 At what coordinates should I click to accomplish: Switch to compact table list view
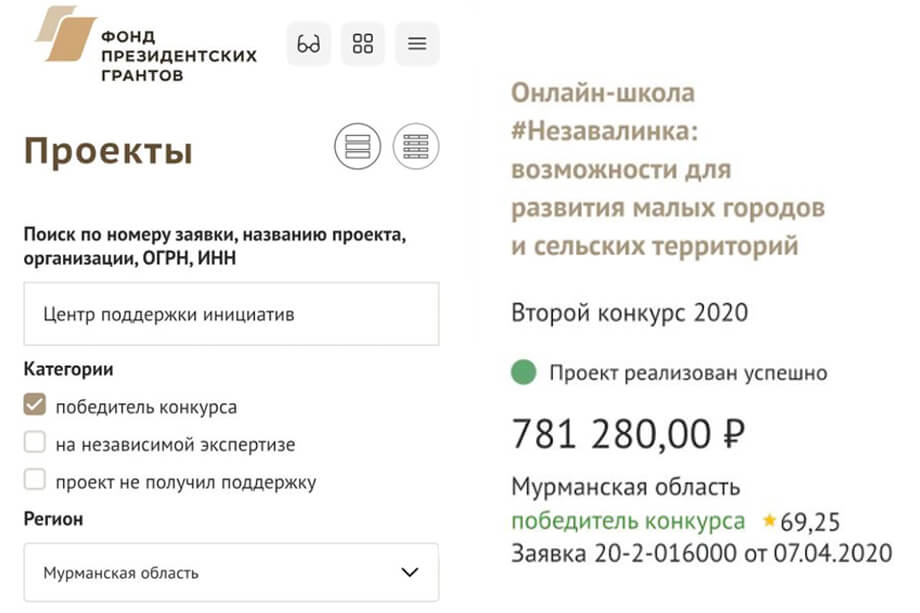coord(415,146)
